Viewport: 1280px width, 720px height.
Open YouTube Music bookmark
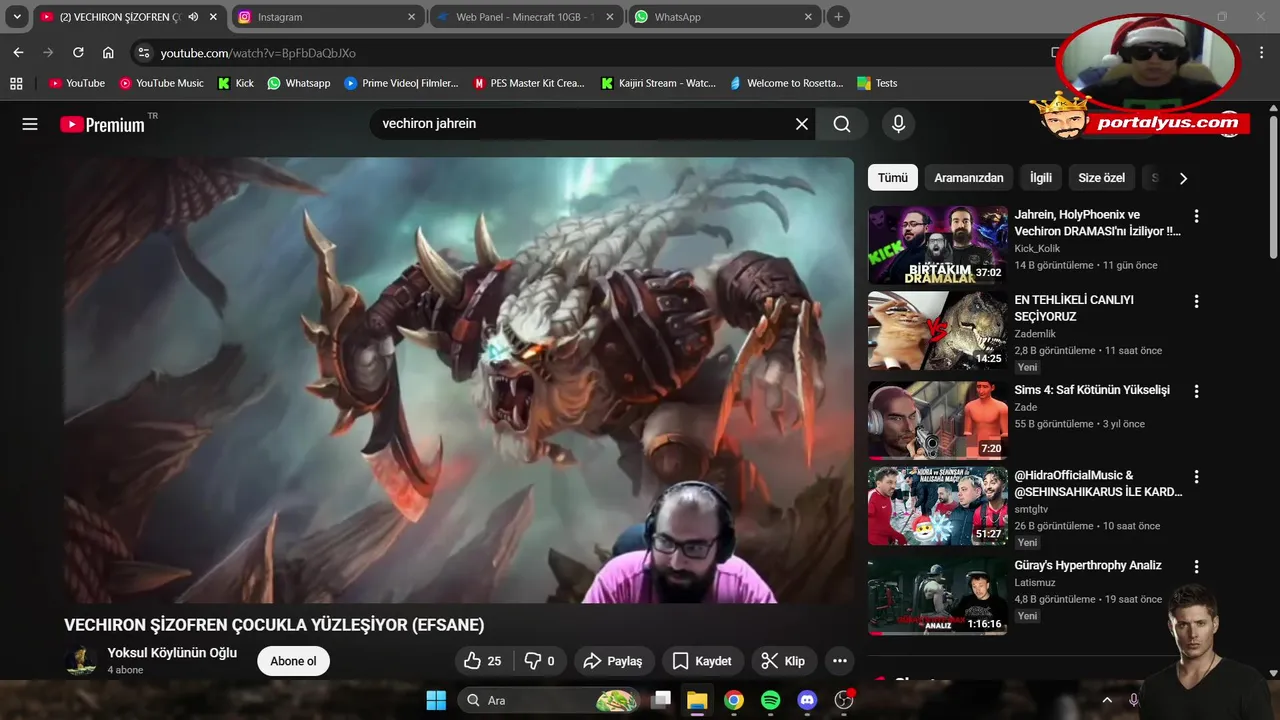tap(161, 83)
